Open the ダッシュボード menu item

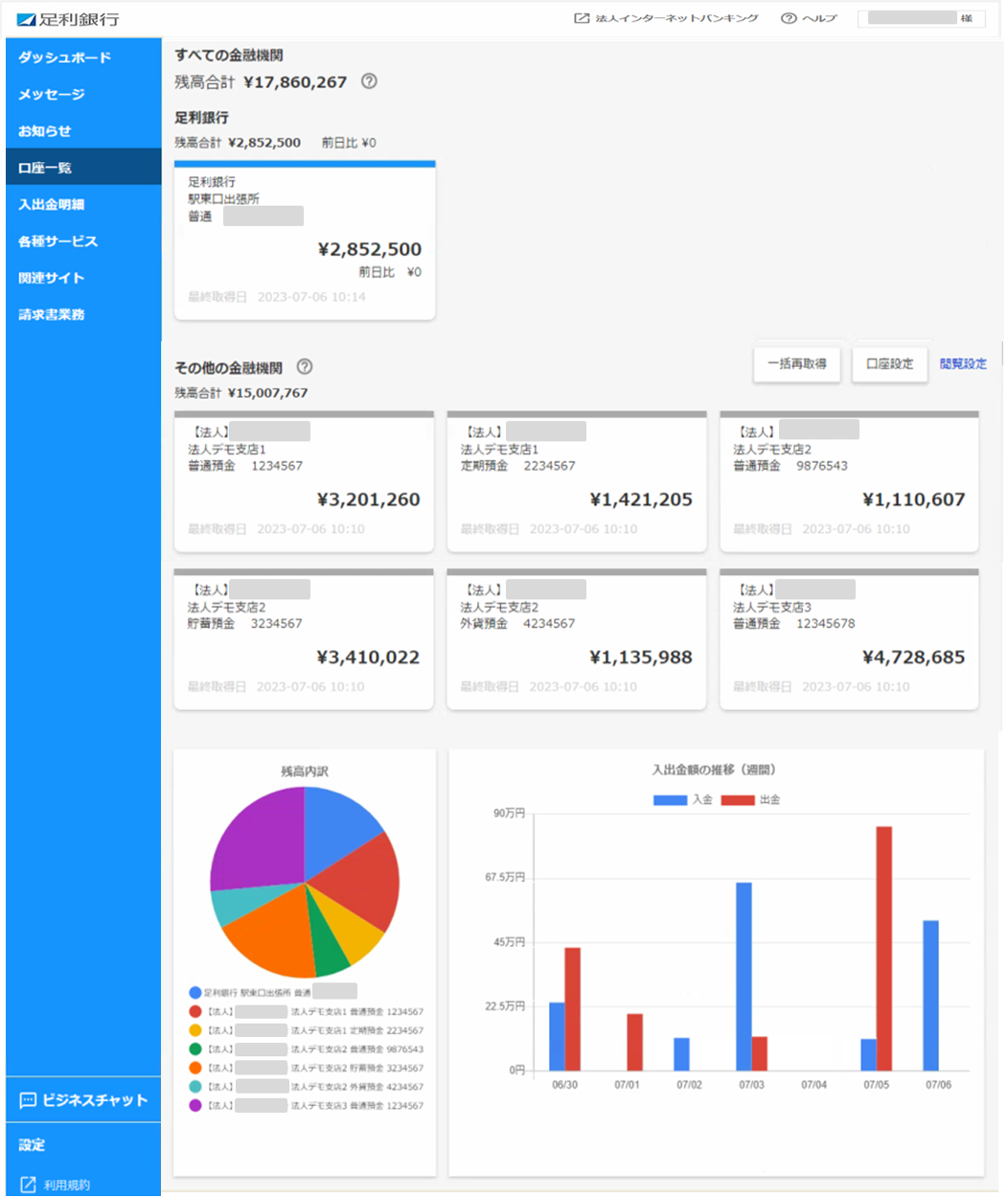(x=83, y=58)
